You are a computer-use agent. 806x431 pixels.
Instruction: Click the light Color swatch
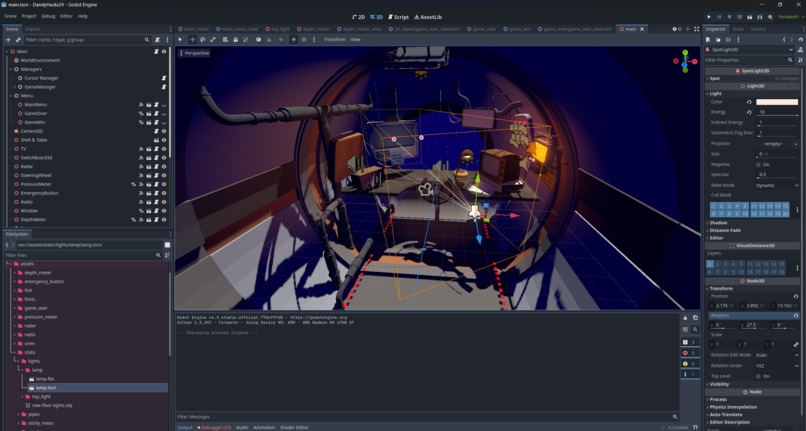pyautogui.click(x=777, y=102)
